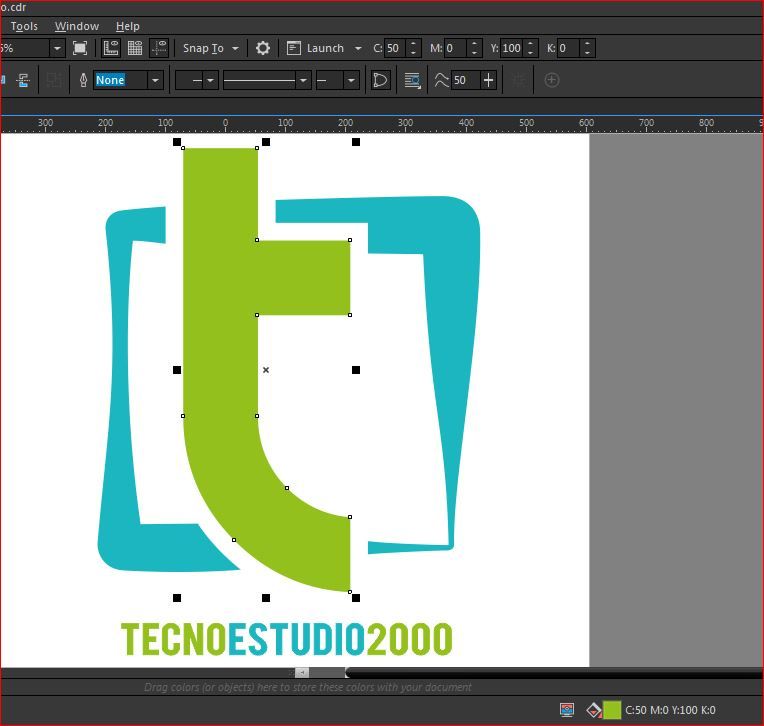764x726 pixels.
Task: Open Options via the gear icon
Action: coord(263,48)
